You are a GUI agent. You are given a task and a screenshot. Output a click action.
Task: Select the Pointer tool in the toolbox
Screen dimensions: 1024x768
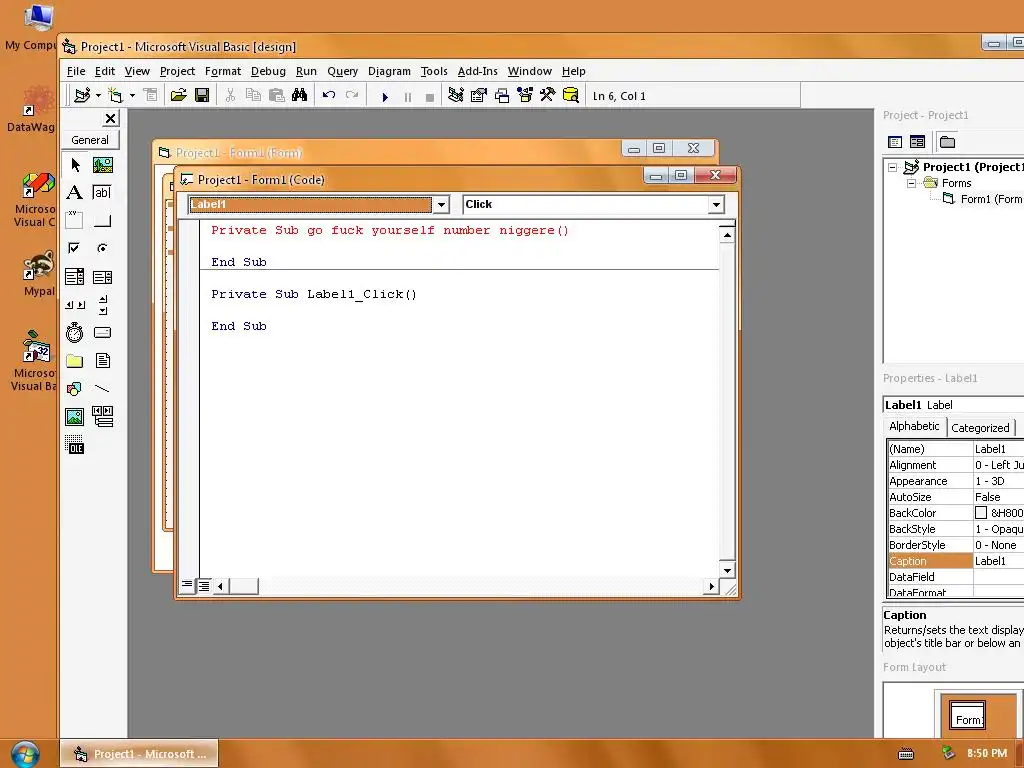click(74, 165)
